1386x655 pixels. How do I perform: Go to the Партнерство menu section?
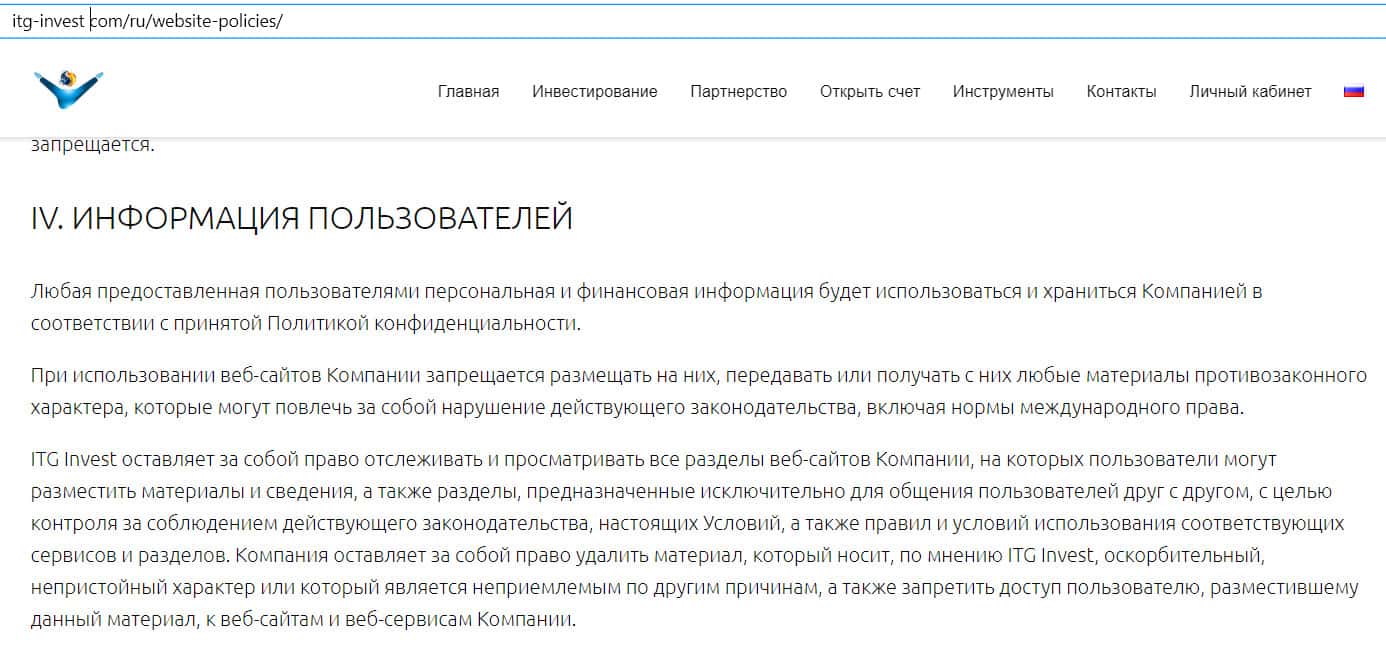[x=739, y=91]
